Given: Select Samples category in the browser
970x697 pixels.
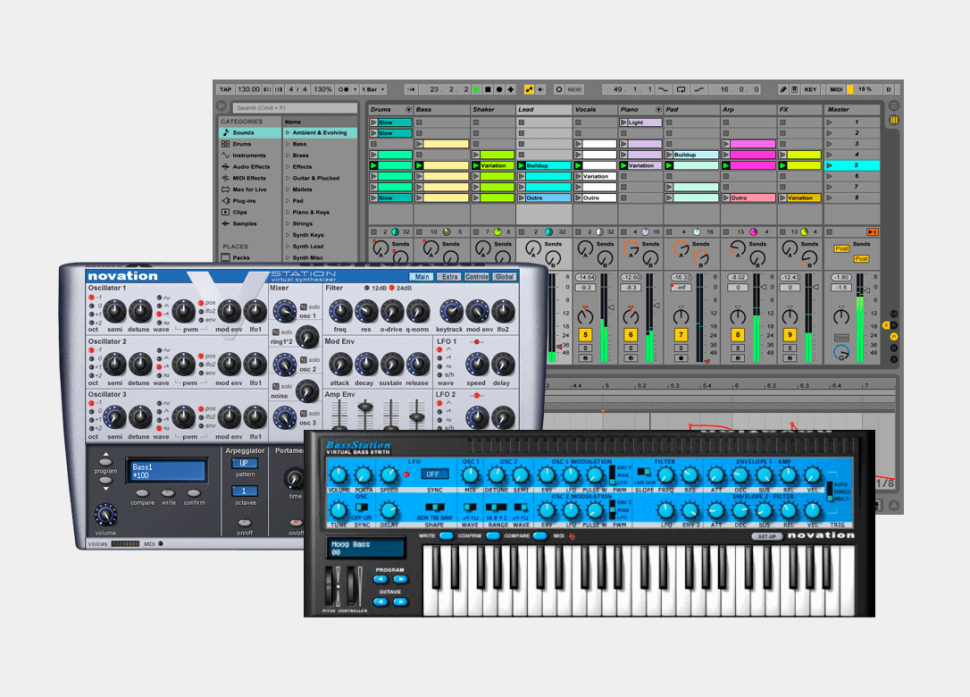Looking at the screenshot, I should pos(244,223).
